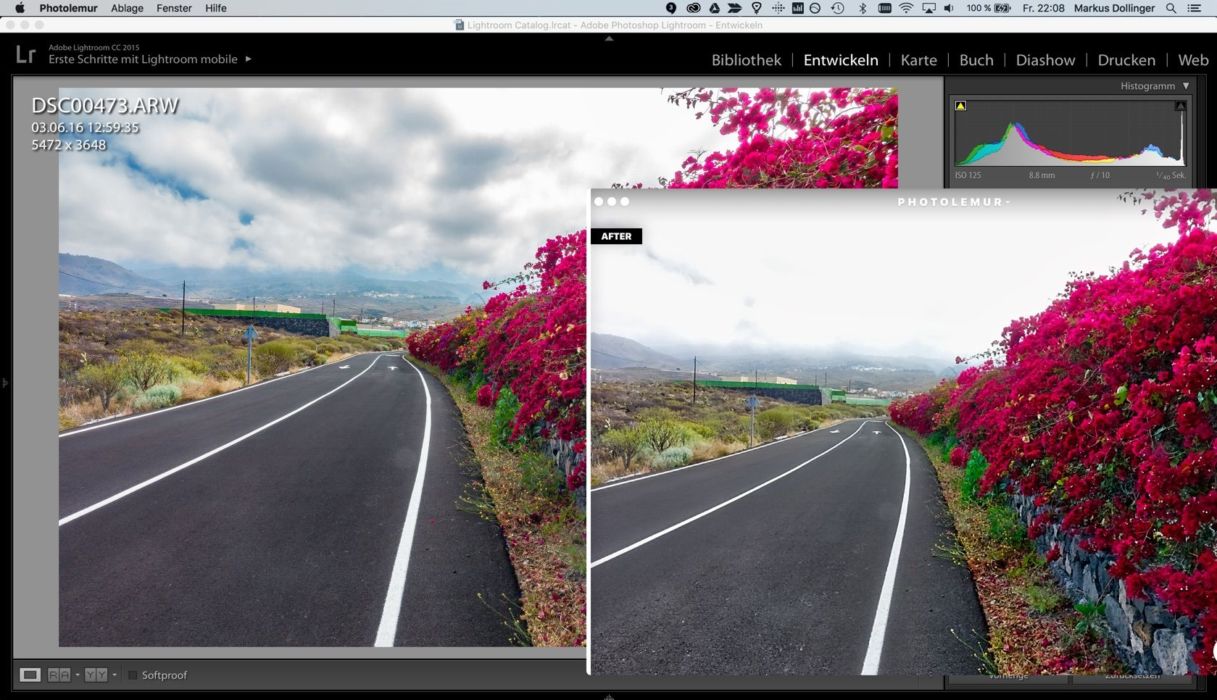This screenshot has width=1217, height=700.
Task: Open dropdown arrow next to YY view
Action: click(x=114, y=675)
